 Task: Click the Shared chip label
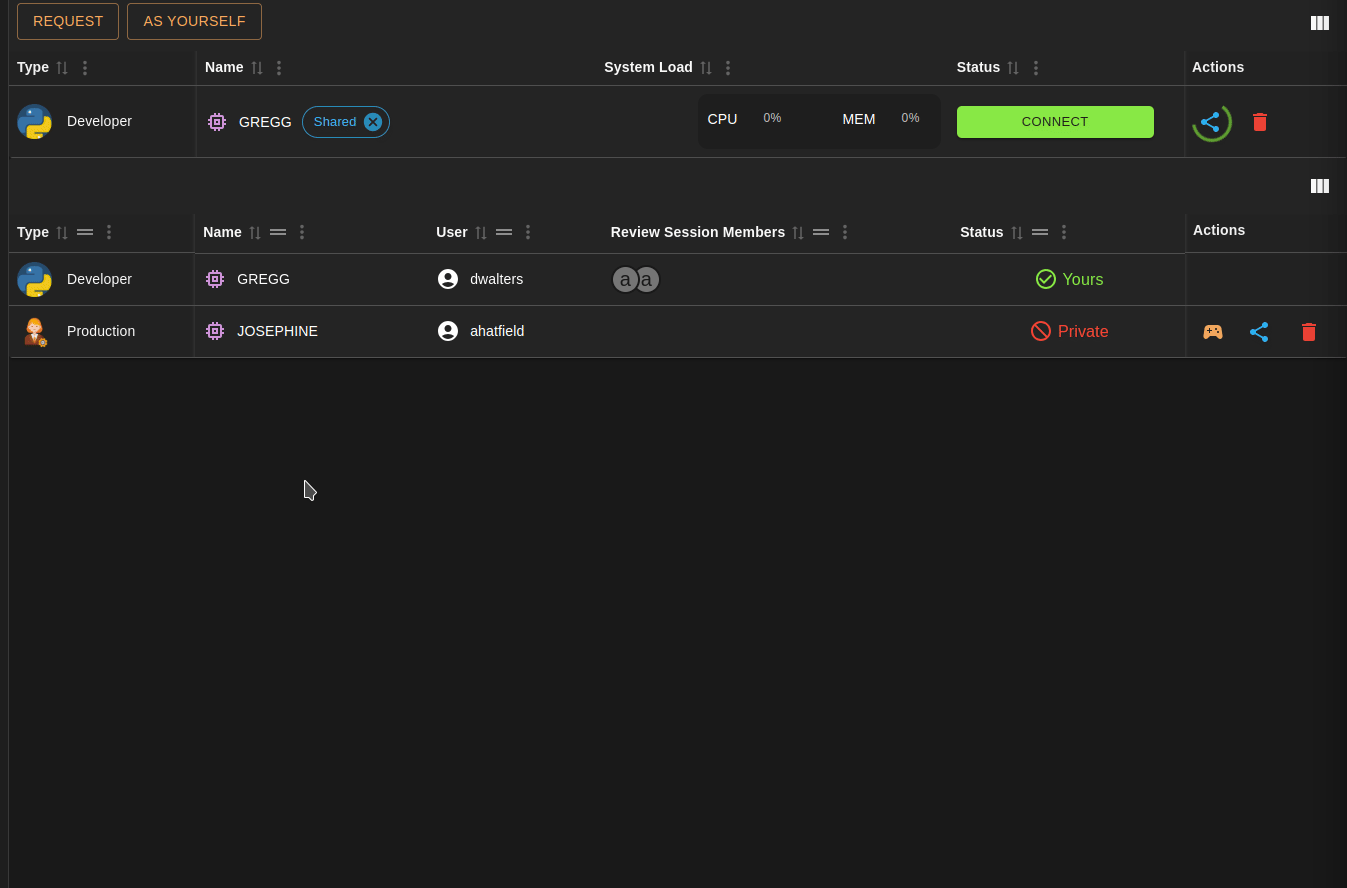pos(335,122)
